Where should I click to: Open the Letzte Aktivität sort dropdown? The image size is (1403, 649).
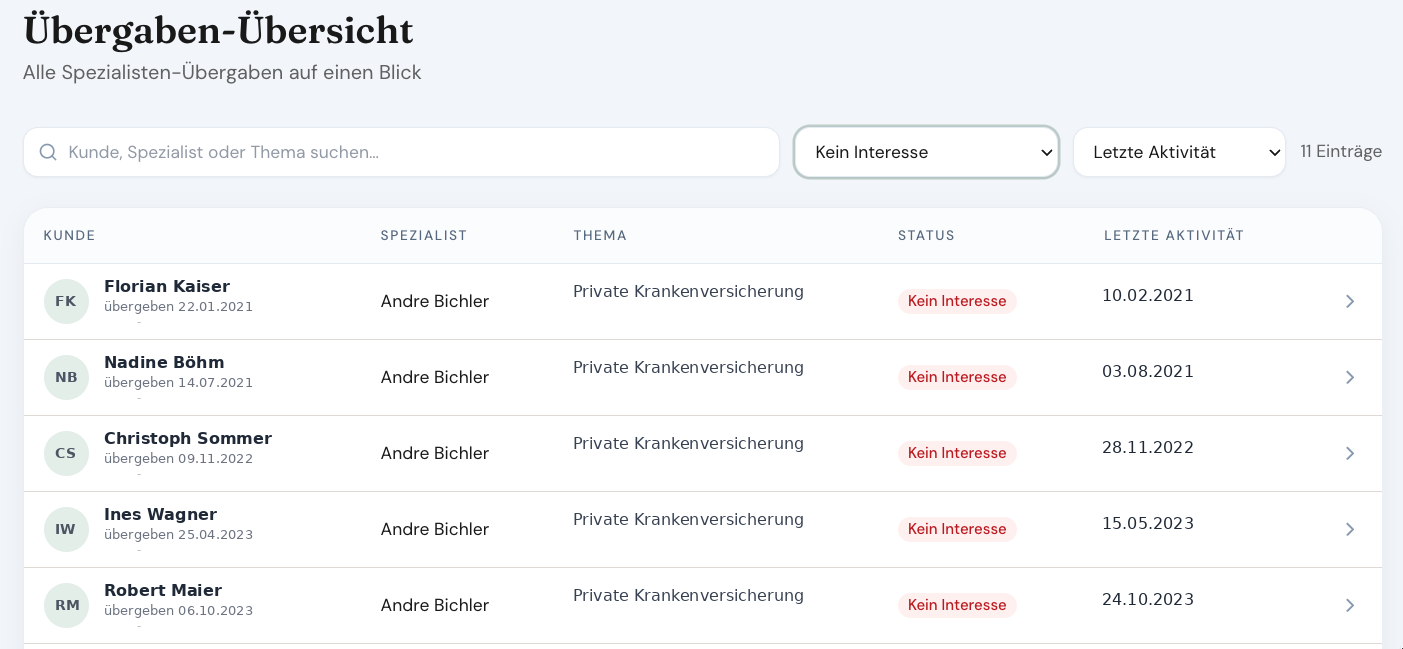(1179, 152)
